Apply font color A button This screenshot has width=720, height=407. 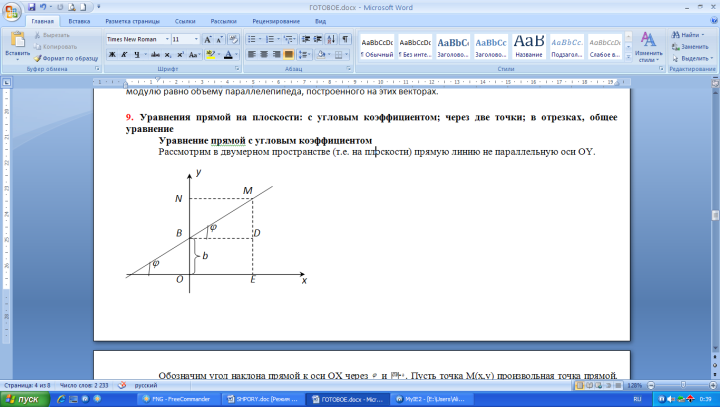click(x=228, y=55)
